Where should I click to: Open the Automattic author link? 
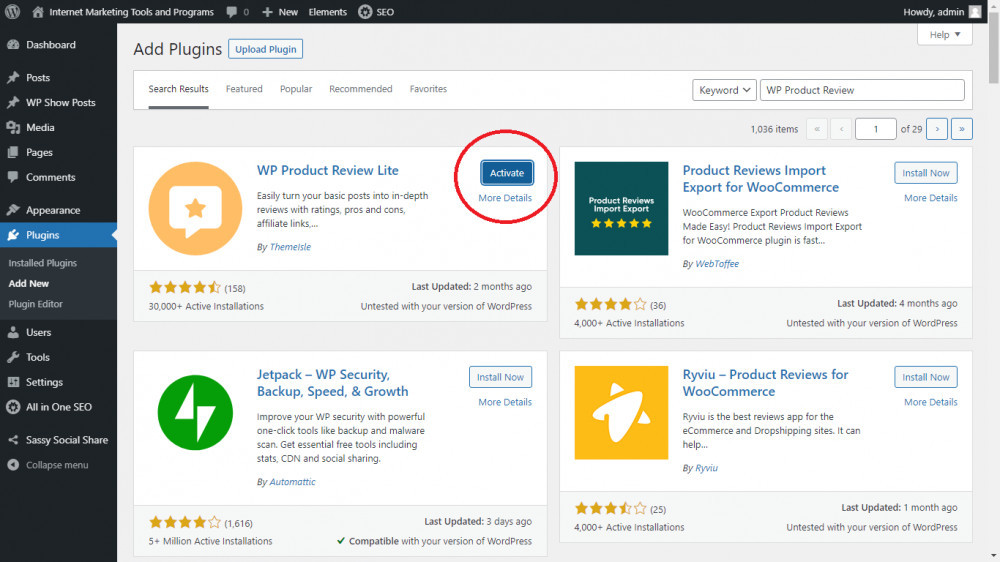[292, 482]
